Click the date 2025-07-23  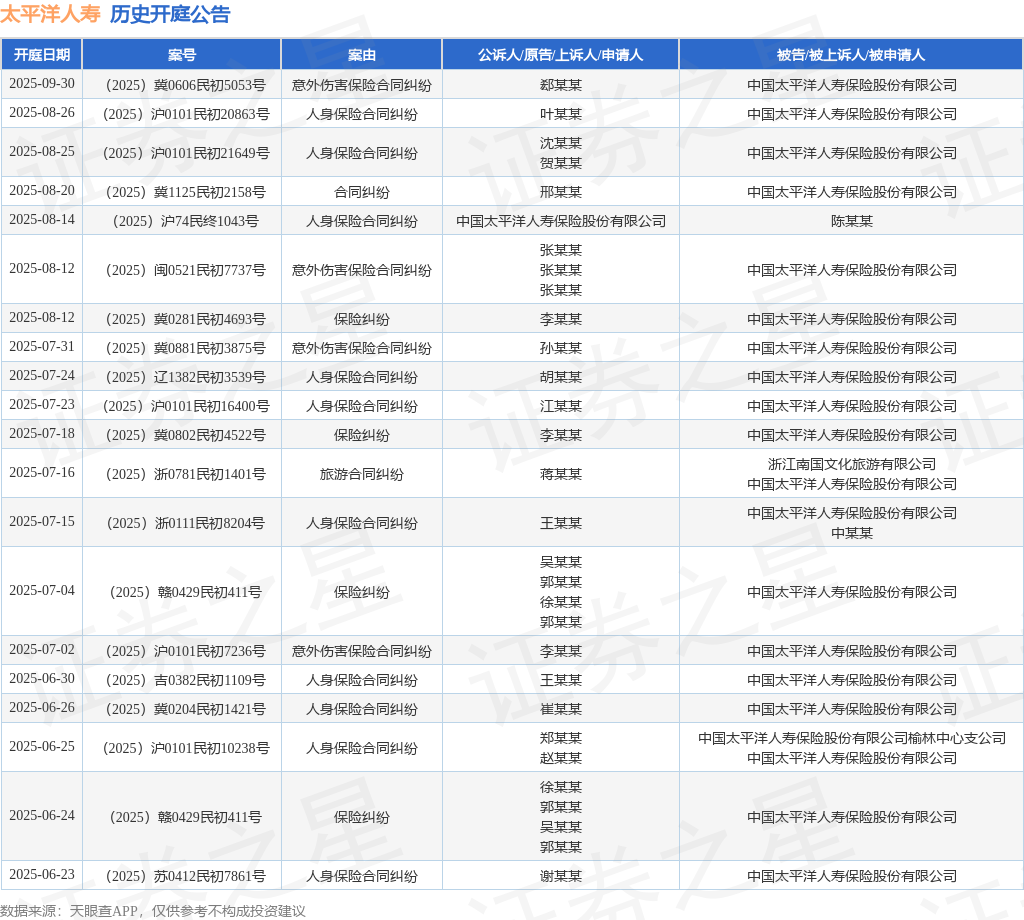[42, 405]
